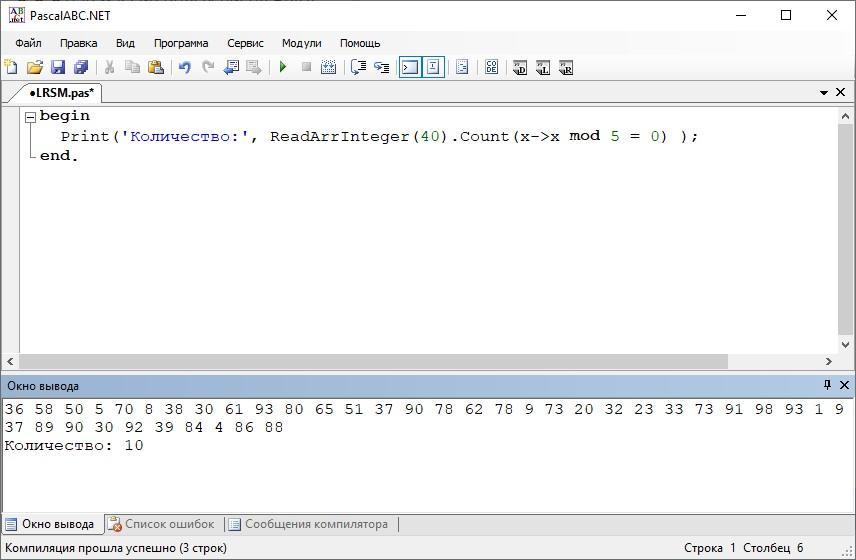The width and height of the screenshot is (856, 560).
Task: Switch to Сообщения компилятора tab
Action: [310, 524]
